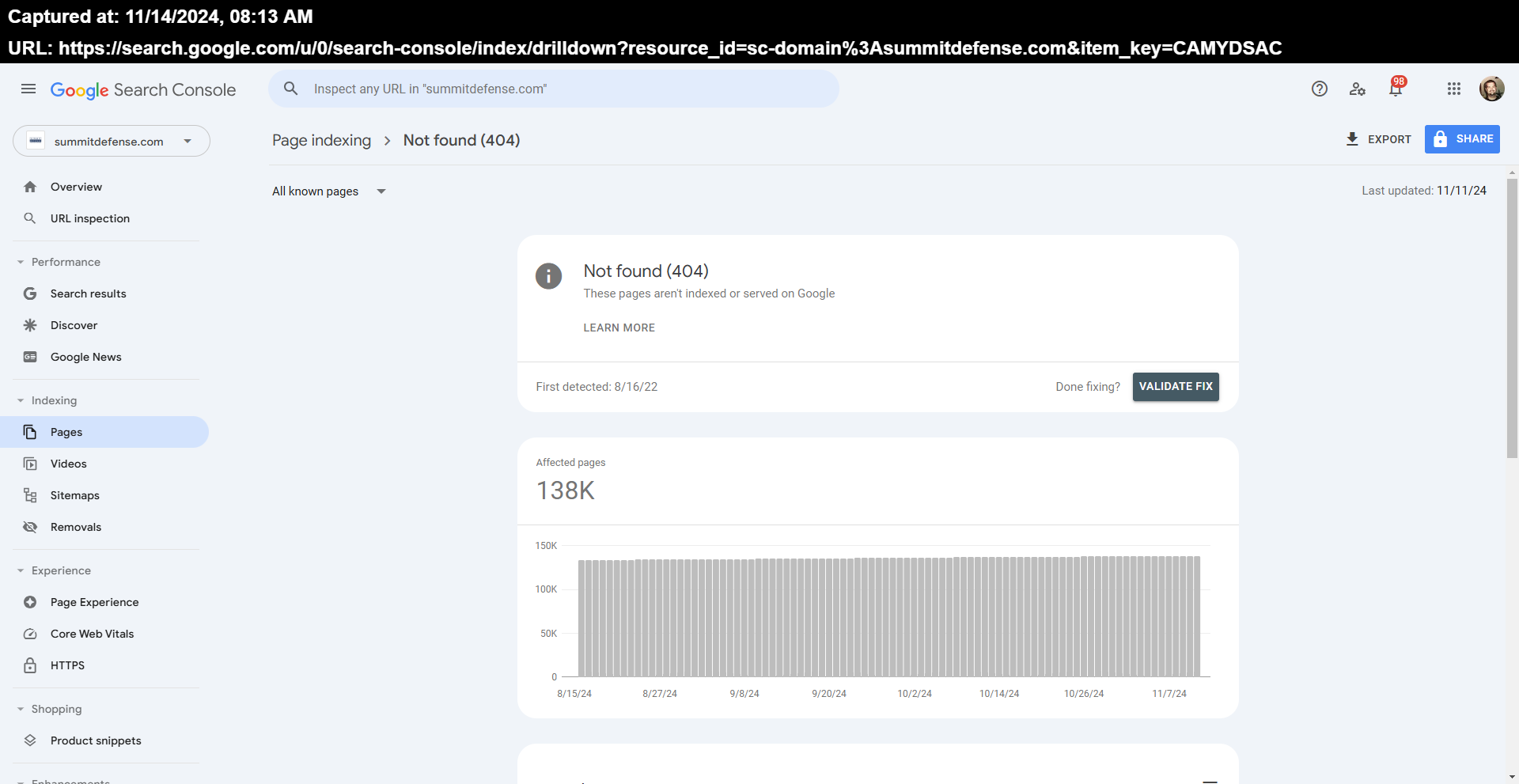This screenshot has height=784, width=1519.
Task: Click the Last updated: 11/11/24 text
Action: (1424, 191)
